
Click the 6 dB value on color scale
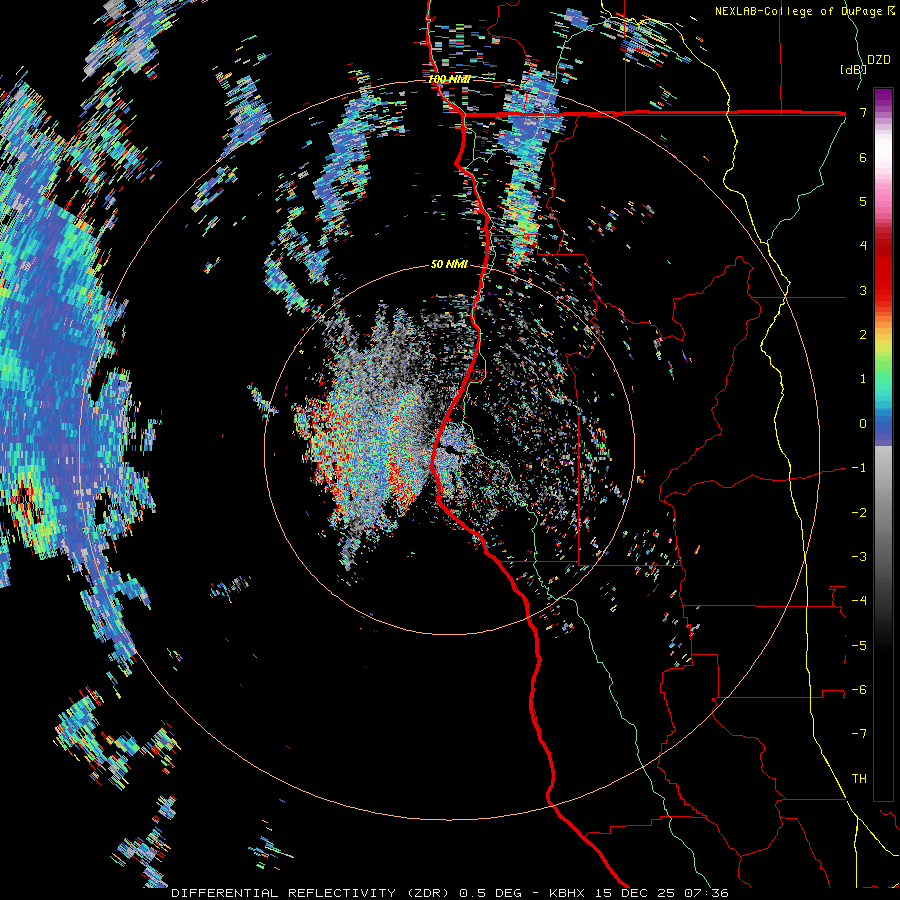pyautogui.click(x=863, y=157)
